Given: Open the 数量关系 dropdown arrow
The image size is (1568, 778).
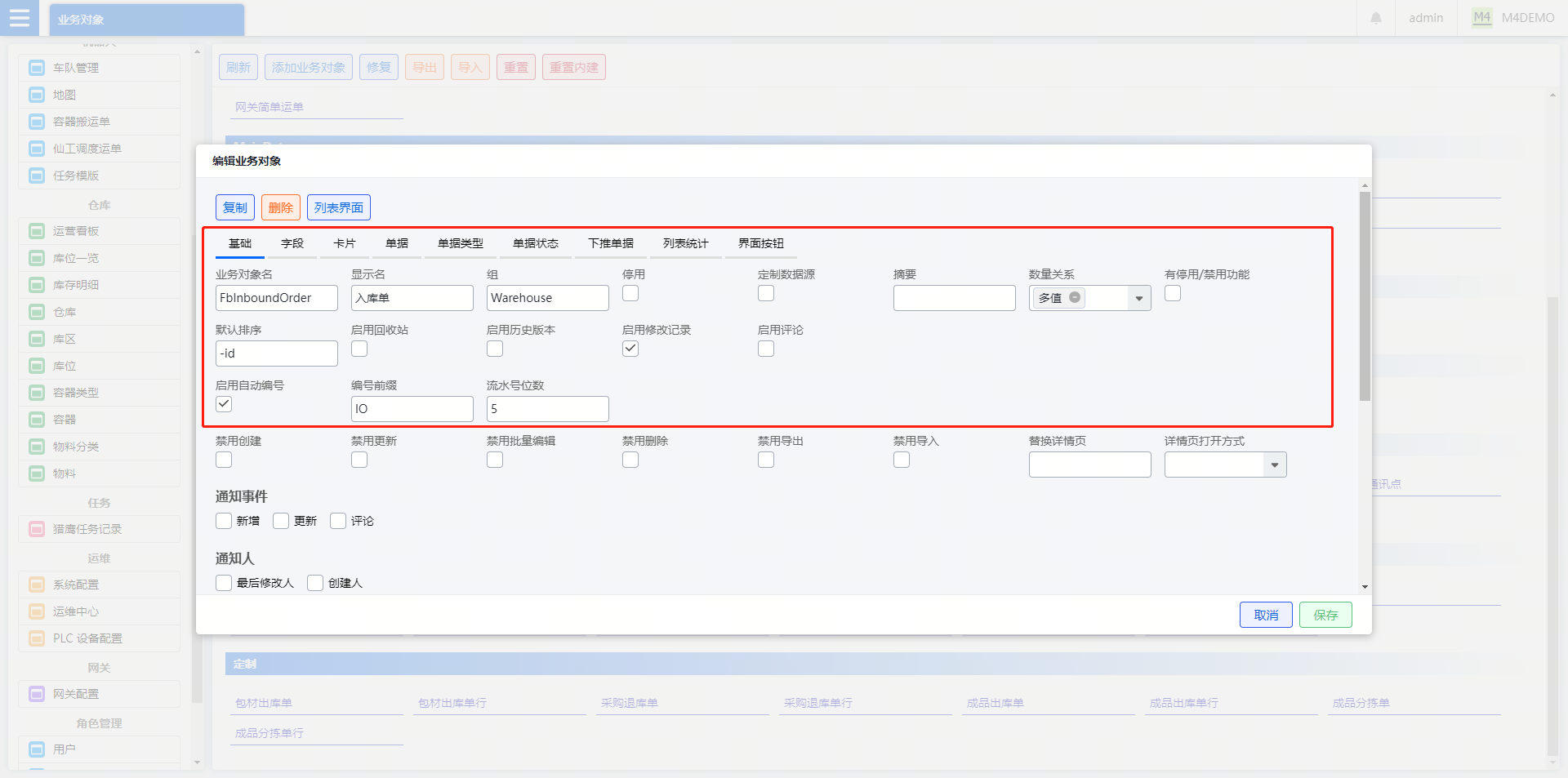Looking at the screenshot, I should click(1139, 298).
